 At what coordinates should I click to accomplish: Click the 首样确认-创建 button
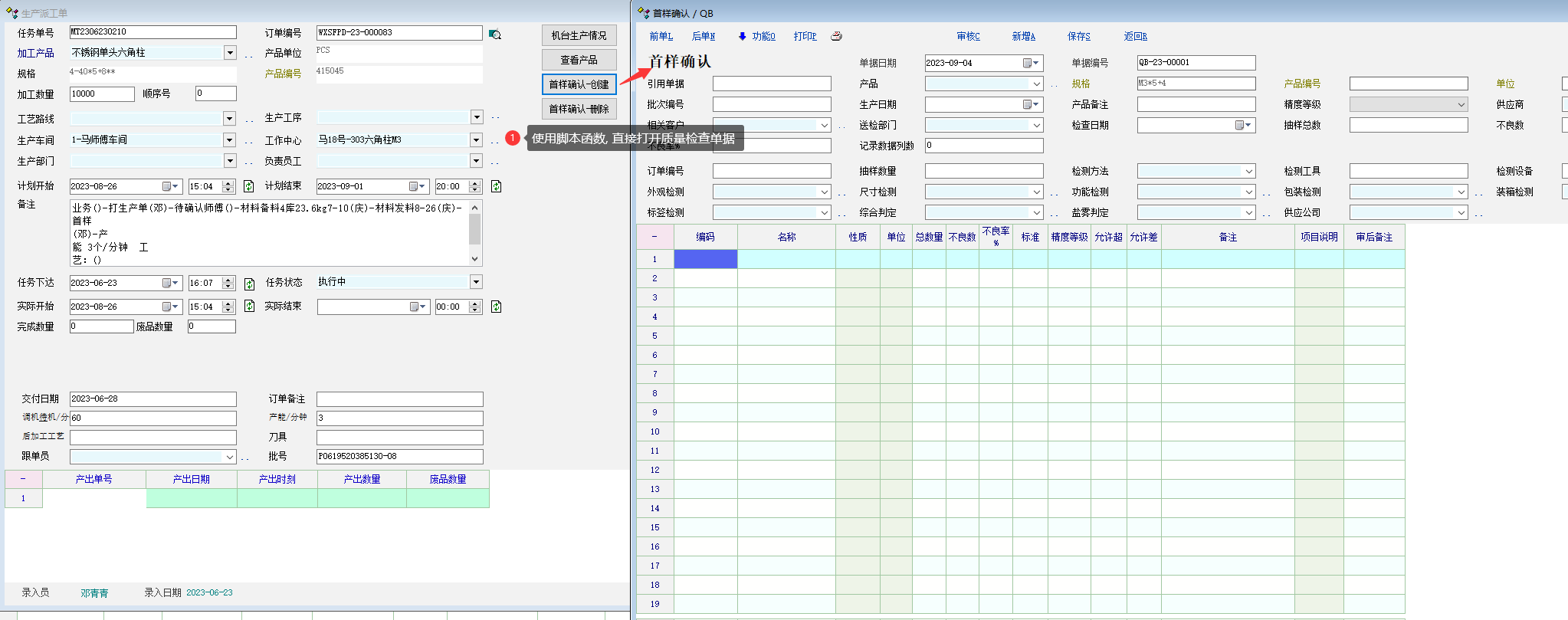(579, 84)
